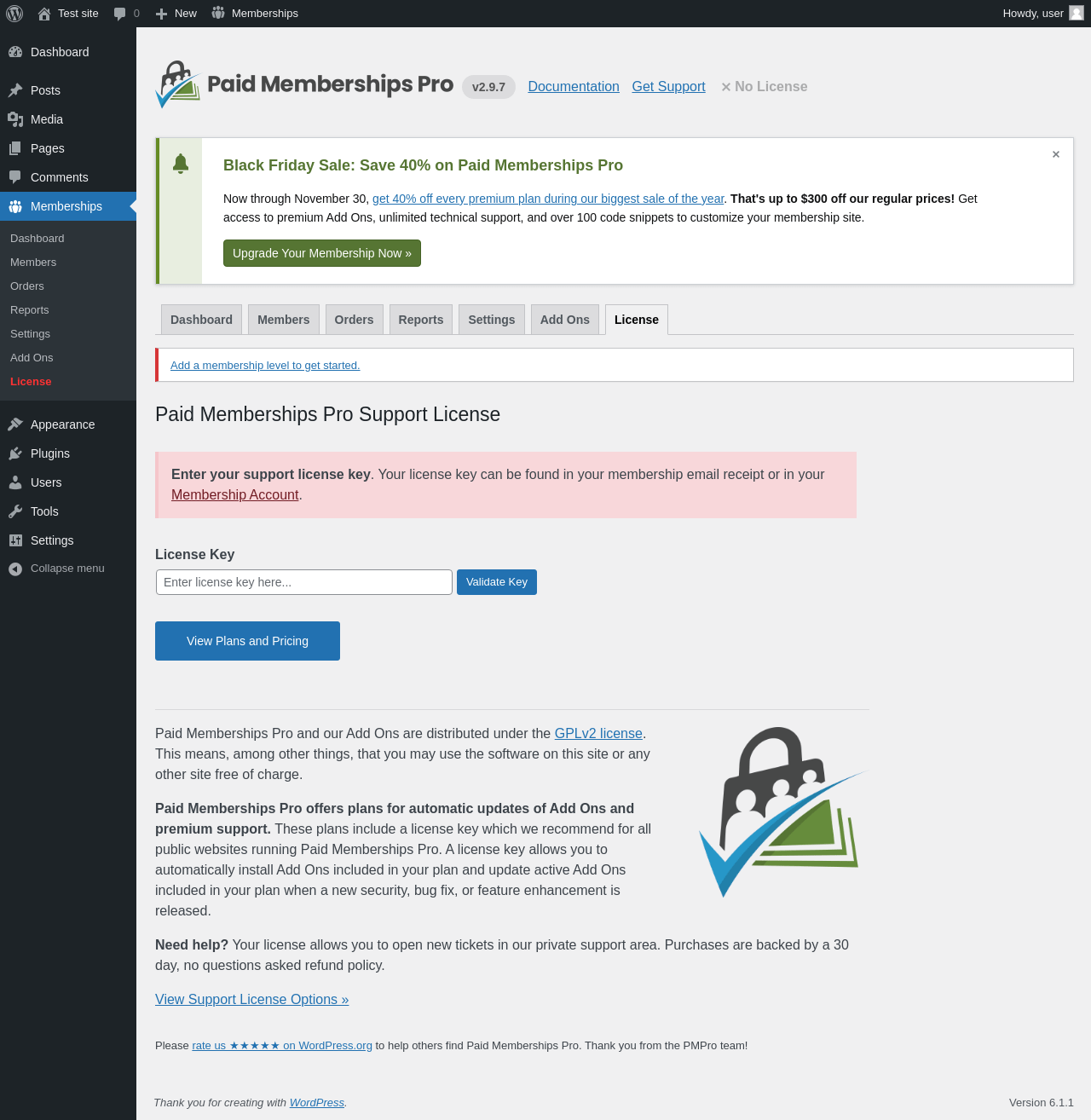Switch to the Add Ons tab

[565, 320]
